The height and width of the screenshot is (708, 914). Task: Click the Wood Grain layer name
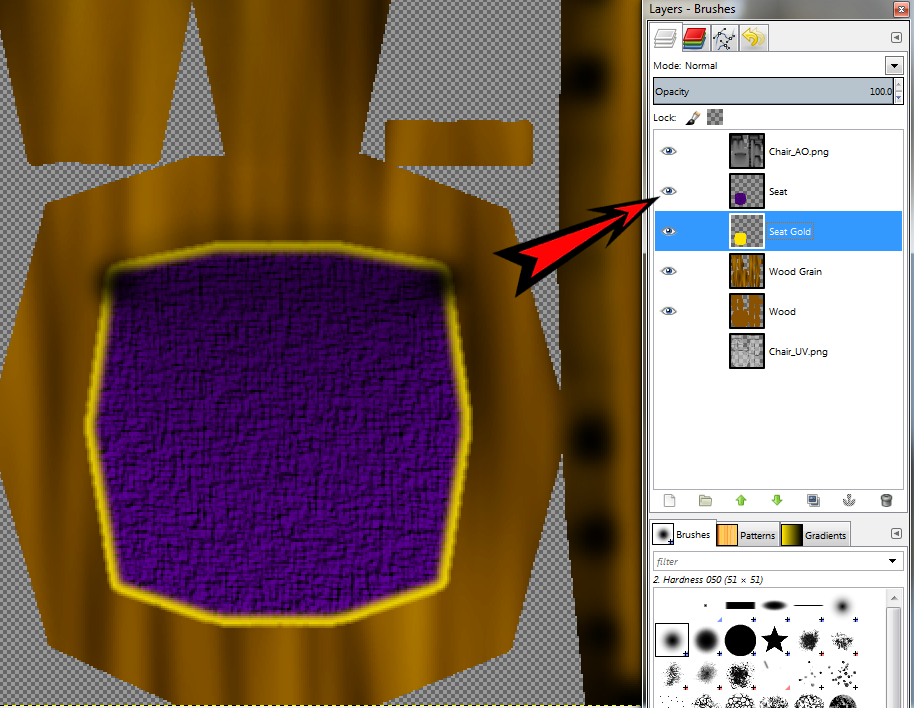pos(795,272)
